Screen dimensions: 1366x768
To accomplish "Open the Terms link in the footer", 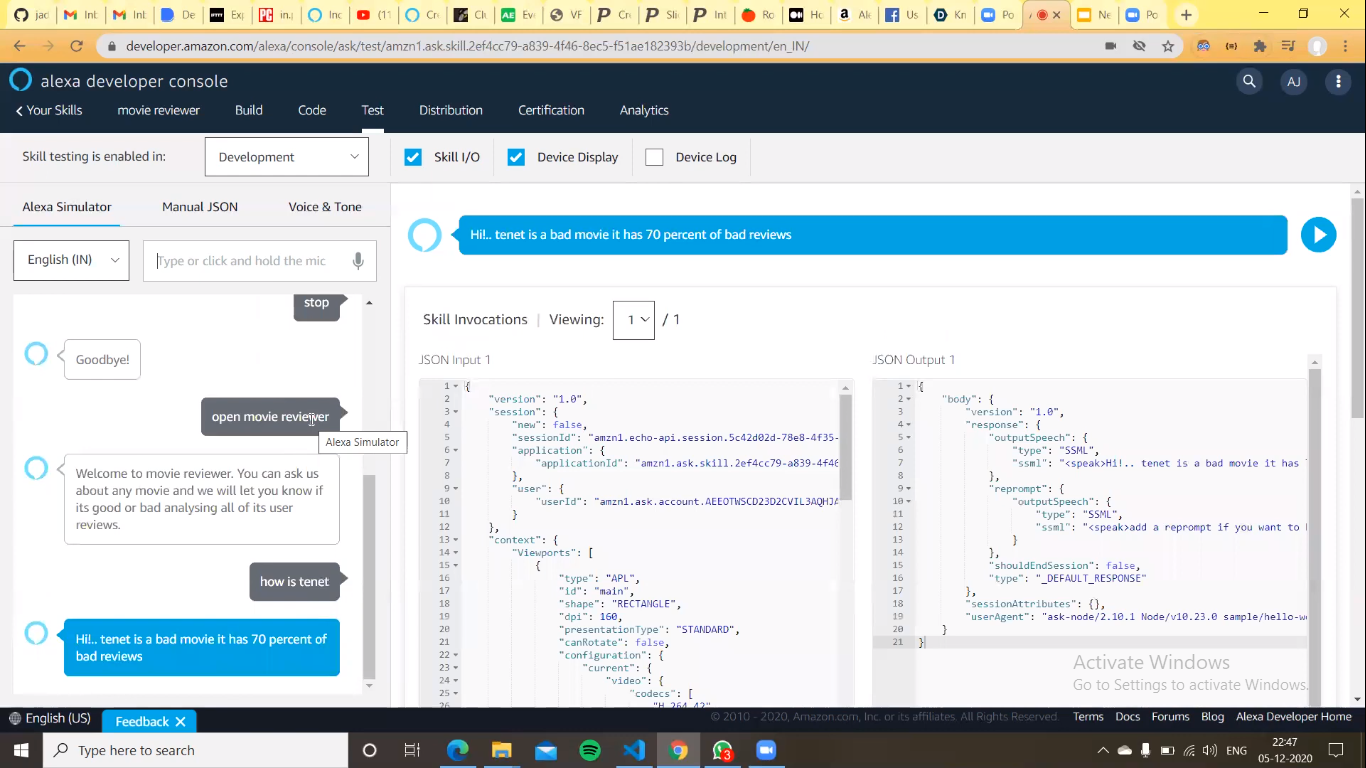I will (x=1088, y=716).
